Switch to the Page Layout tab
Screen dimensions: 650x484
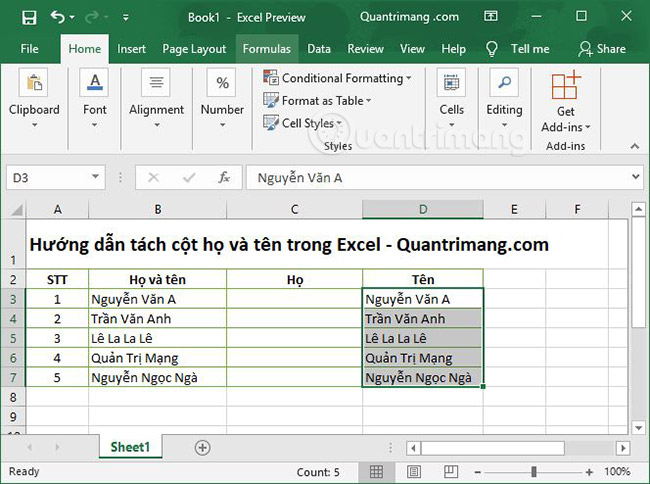tap(194, 49)
